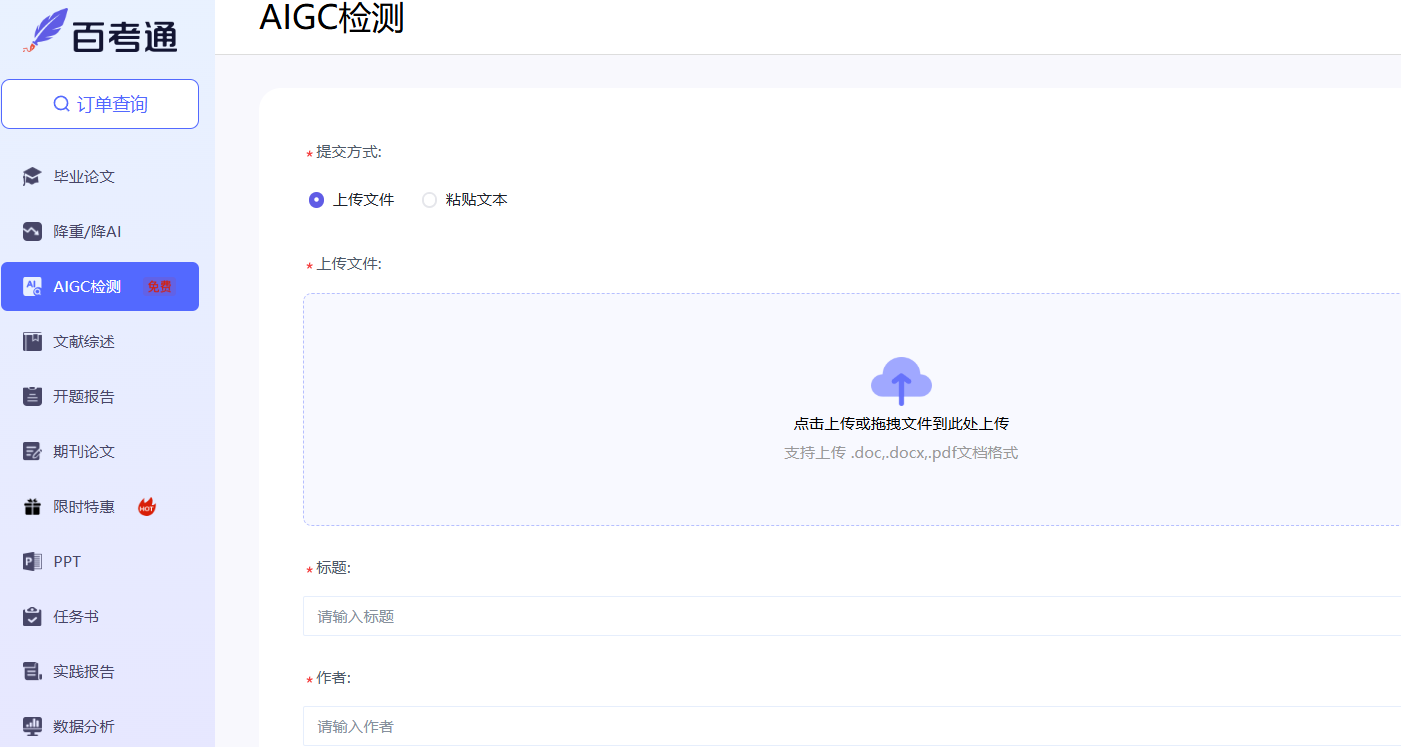1401x747 pixels.
Task: Click the AIGC检测 page heading
Action: [x=332, y=18]
